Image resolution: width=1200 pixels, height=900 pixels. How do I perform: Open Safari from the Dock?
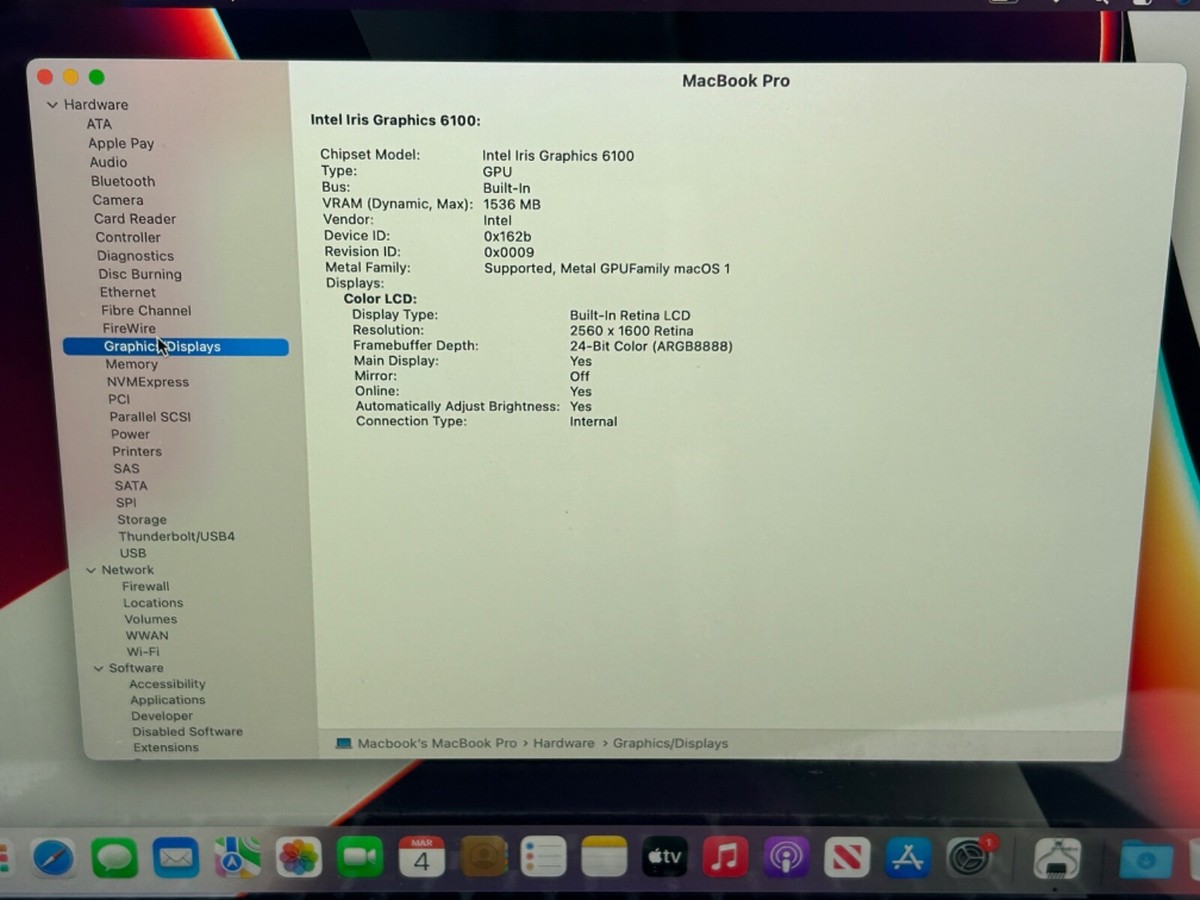[53, 858]
